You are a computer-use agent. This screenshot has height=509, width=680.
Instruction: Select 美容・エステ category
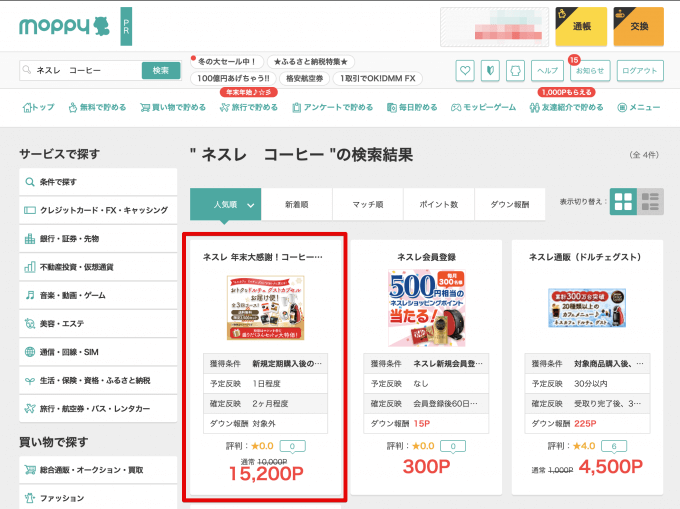tap(98, 323)
